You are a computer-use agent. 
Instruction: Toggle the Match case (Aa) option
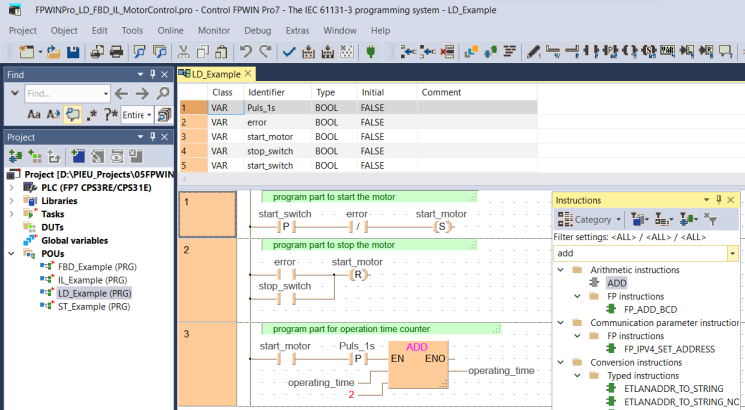tap(34, 115)
